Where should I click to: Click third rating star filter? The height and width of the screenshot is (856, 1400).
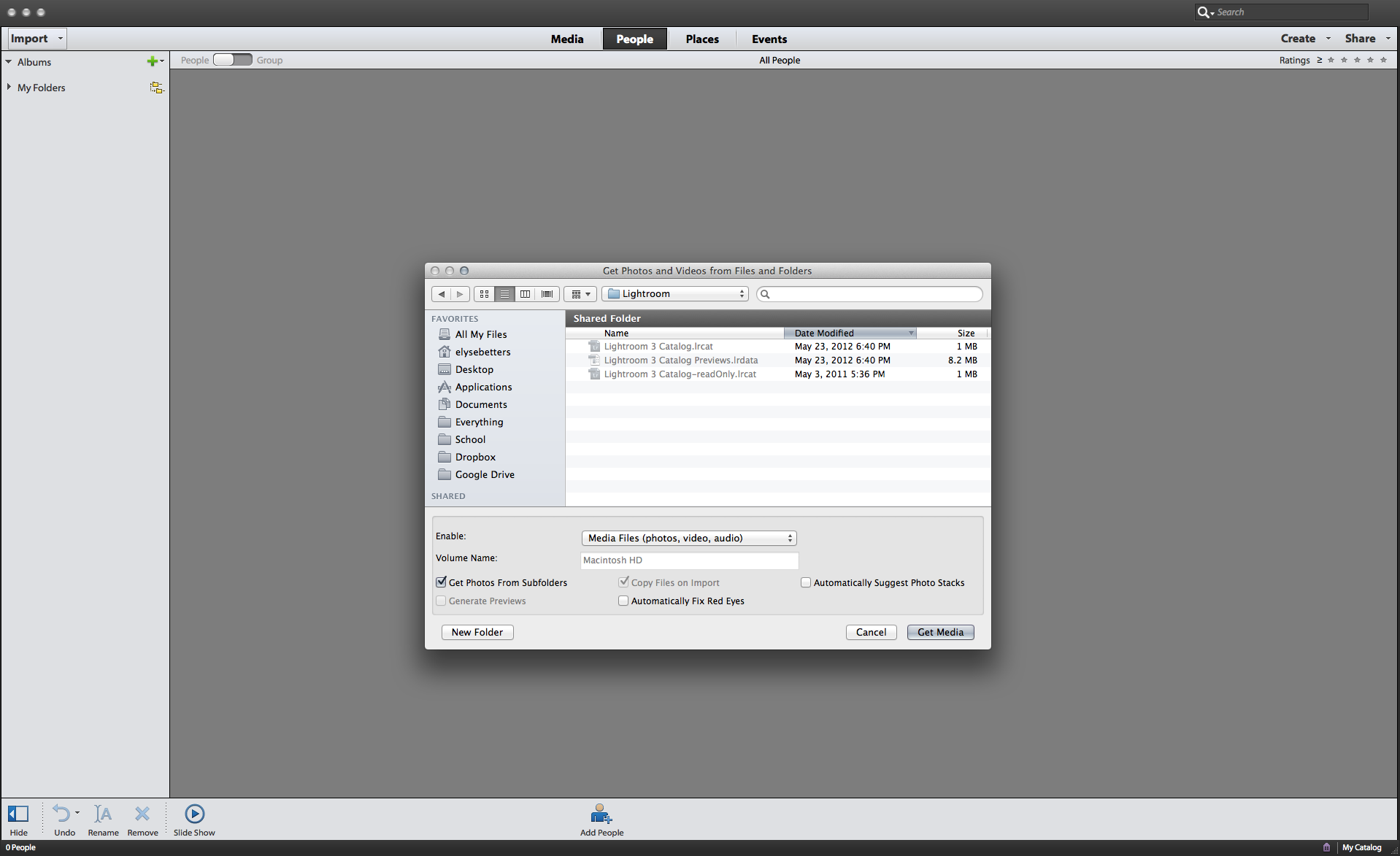[x=1357, y=60]
